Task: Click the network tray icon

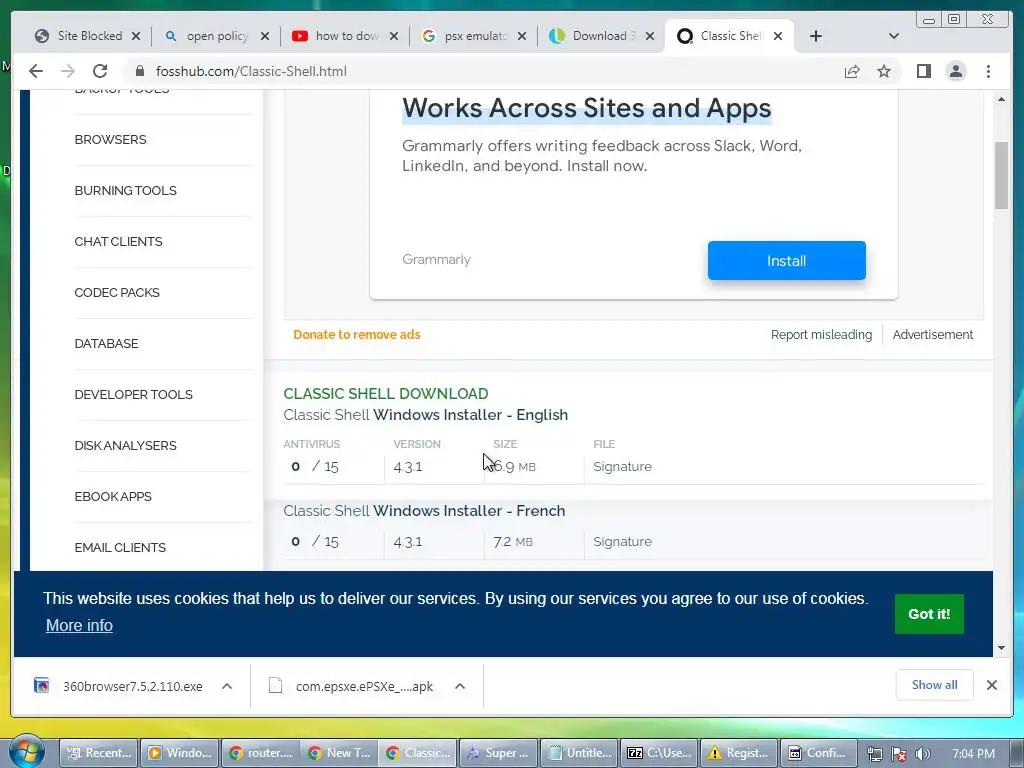Action: pos(874,754)
